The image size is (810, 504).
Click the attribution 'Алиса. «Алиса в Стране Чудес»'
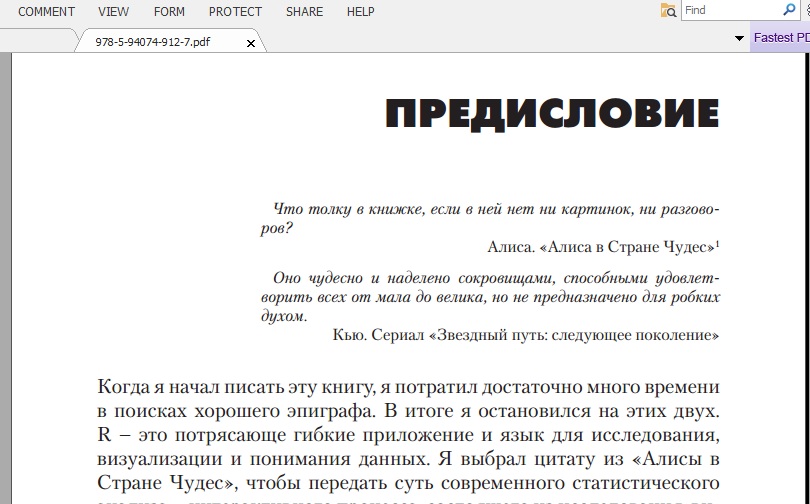tap(602, 247)
